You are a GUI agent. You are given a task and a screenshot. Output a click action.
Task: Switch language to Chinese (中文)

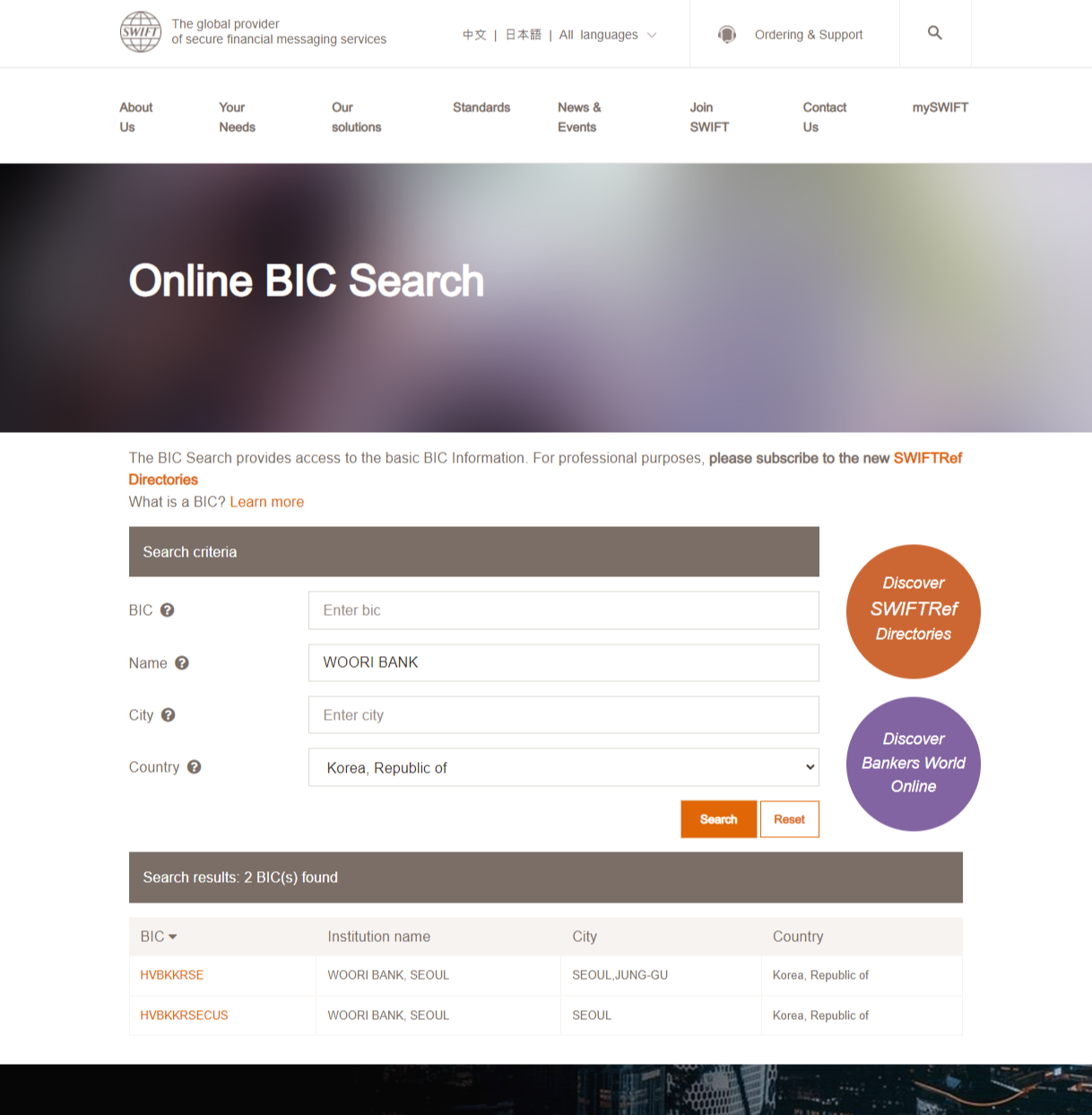(474, 35)
